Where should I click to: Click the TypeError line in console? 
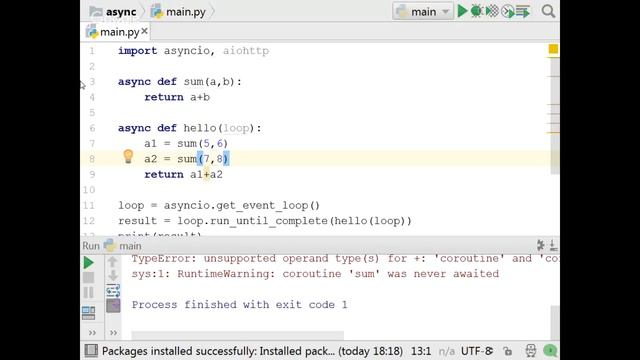click(345, 258)
